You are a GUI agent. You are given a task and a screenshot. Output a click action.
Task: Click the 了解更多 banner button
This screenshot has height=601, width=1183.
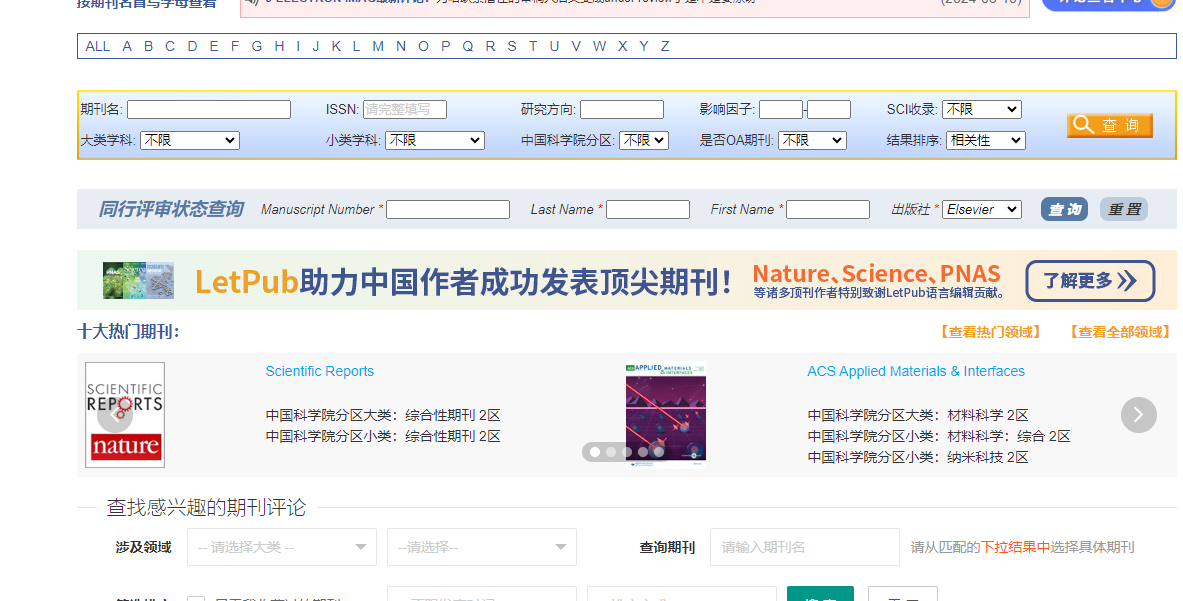pos(1089,281)
